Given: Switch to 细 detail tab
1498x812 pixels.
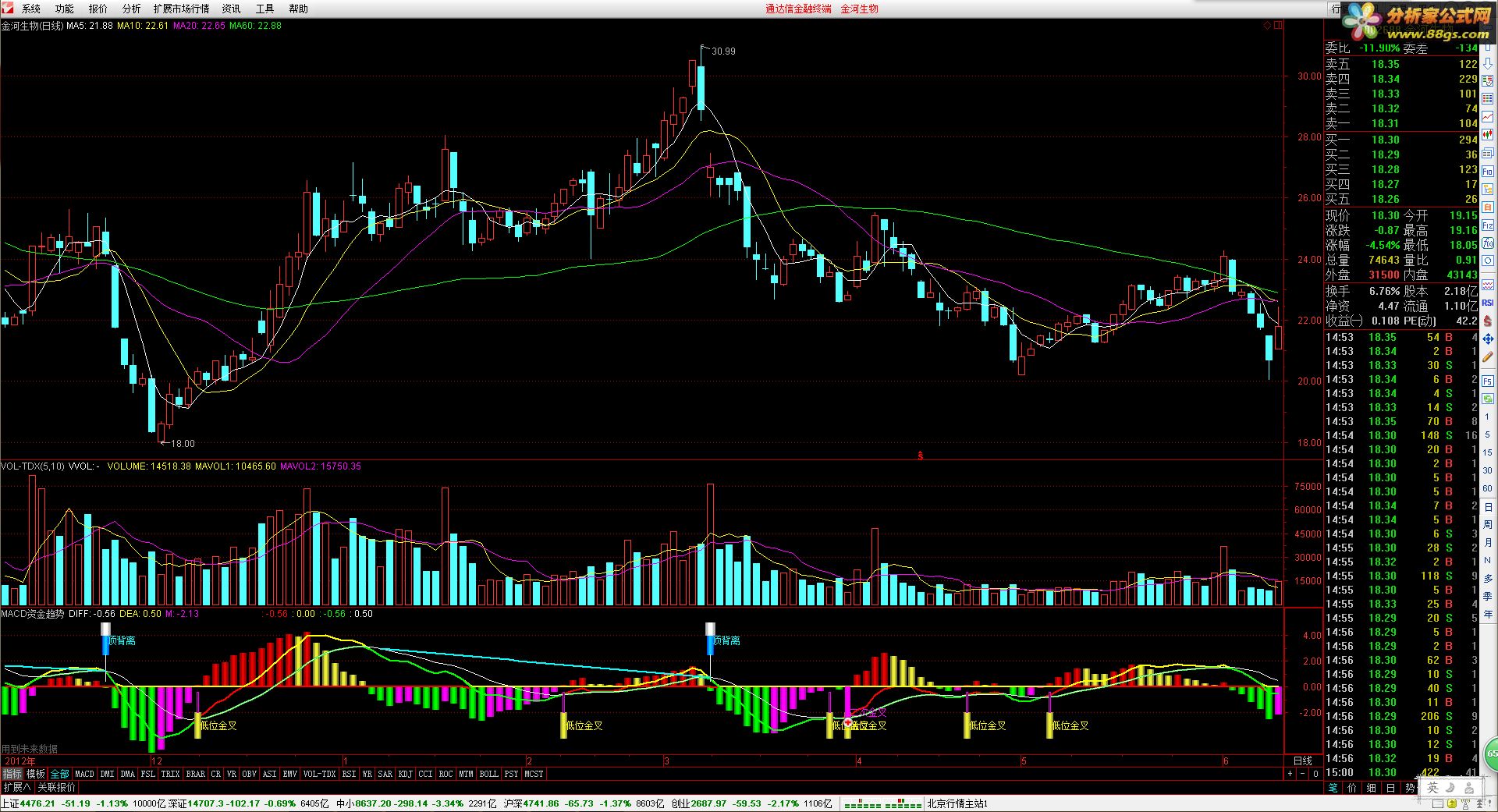Looking at the screenshot, I should tap(1371, 788).
